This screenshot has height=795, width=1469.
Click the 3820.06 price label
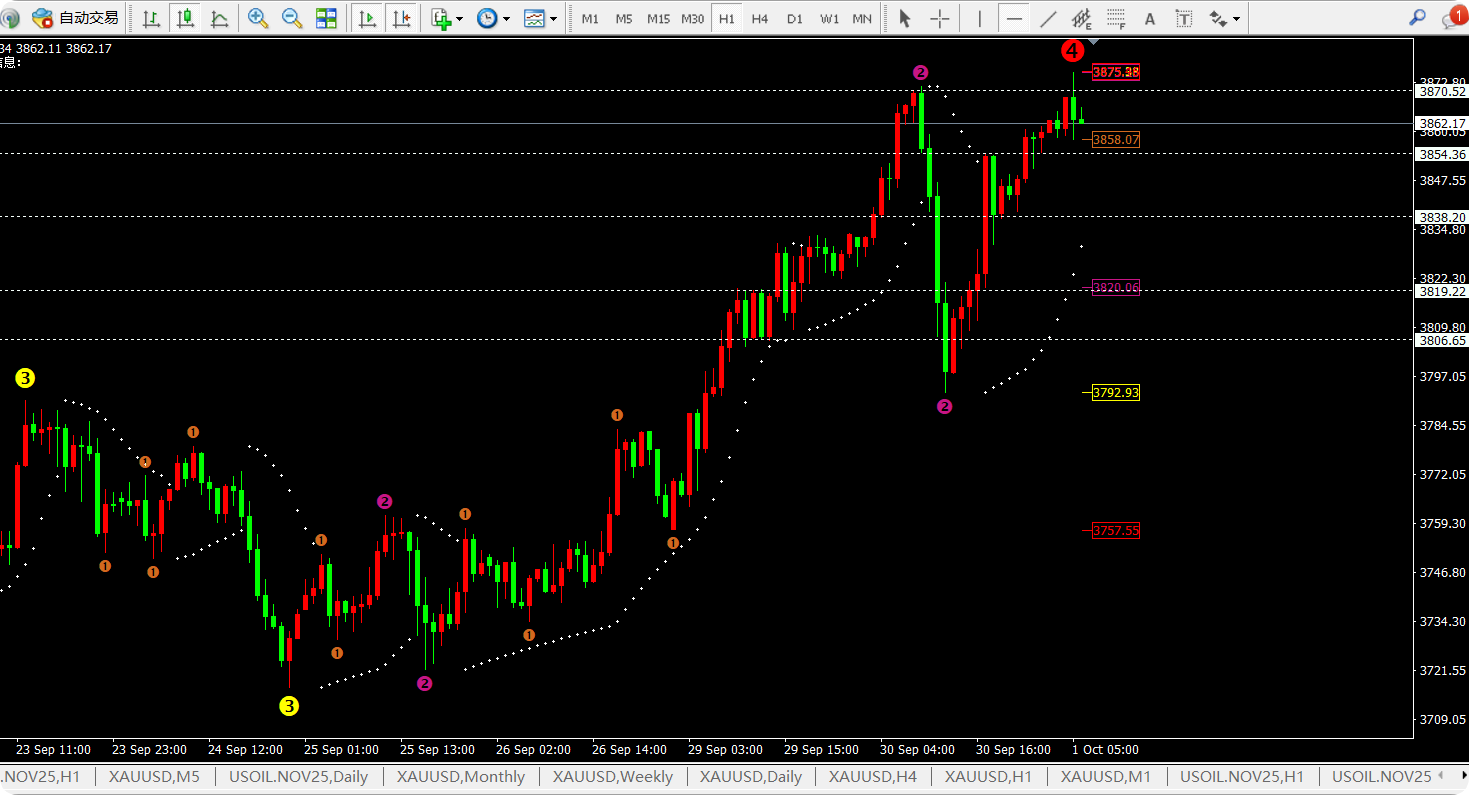click(x=1116, y=288)
